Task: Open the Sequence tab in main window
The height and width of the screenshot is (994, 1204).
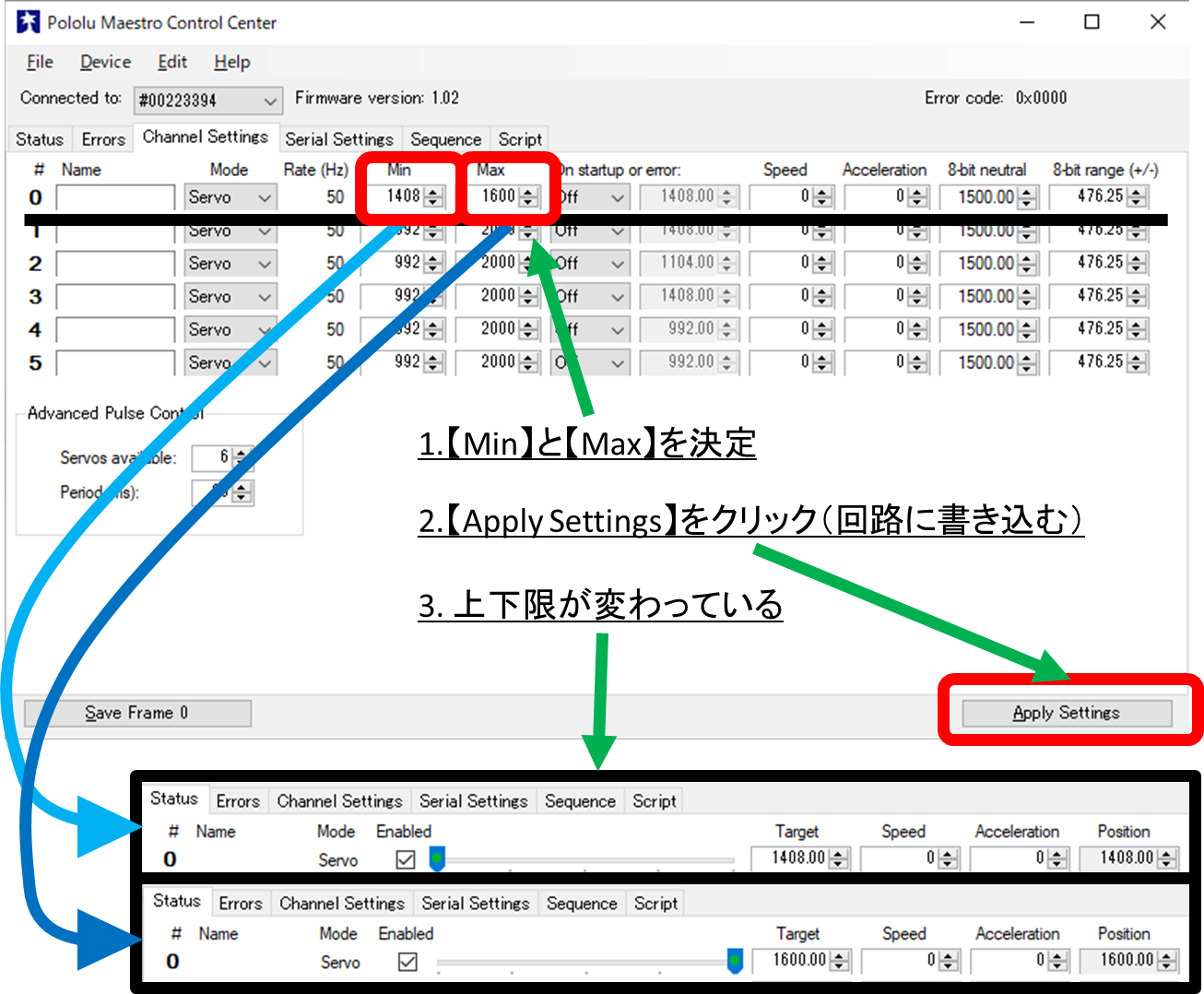Action: coord(446,139)
